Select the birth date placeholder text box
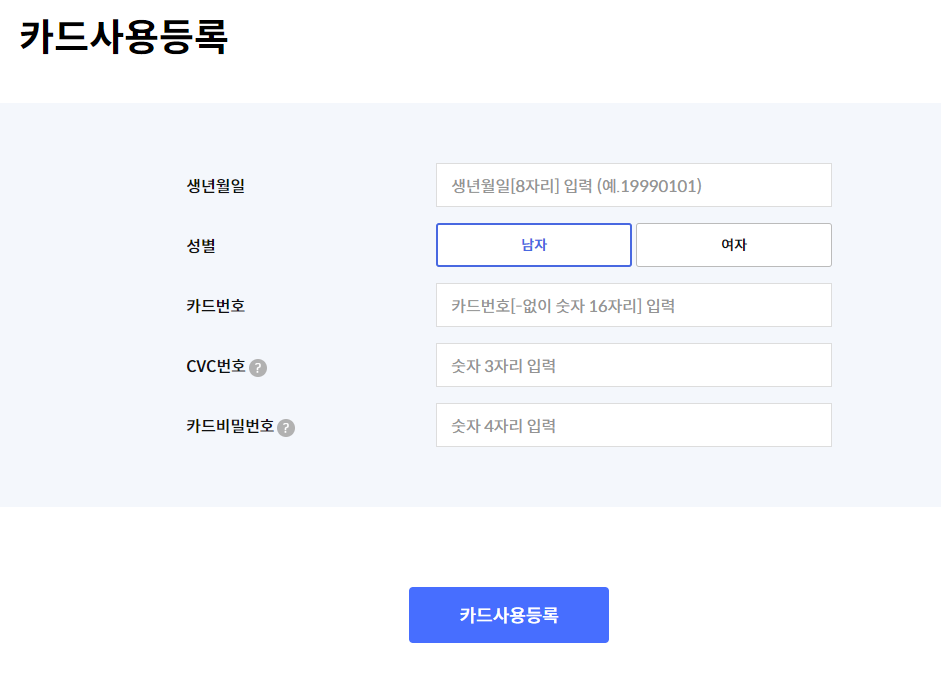 [x=633, y=184]
